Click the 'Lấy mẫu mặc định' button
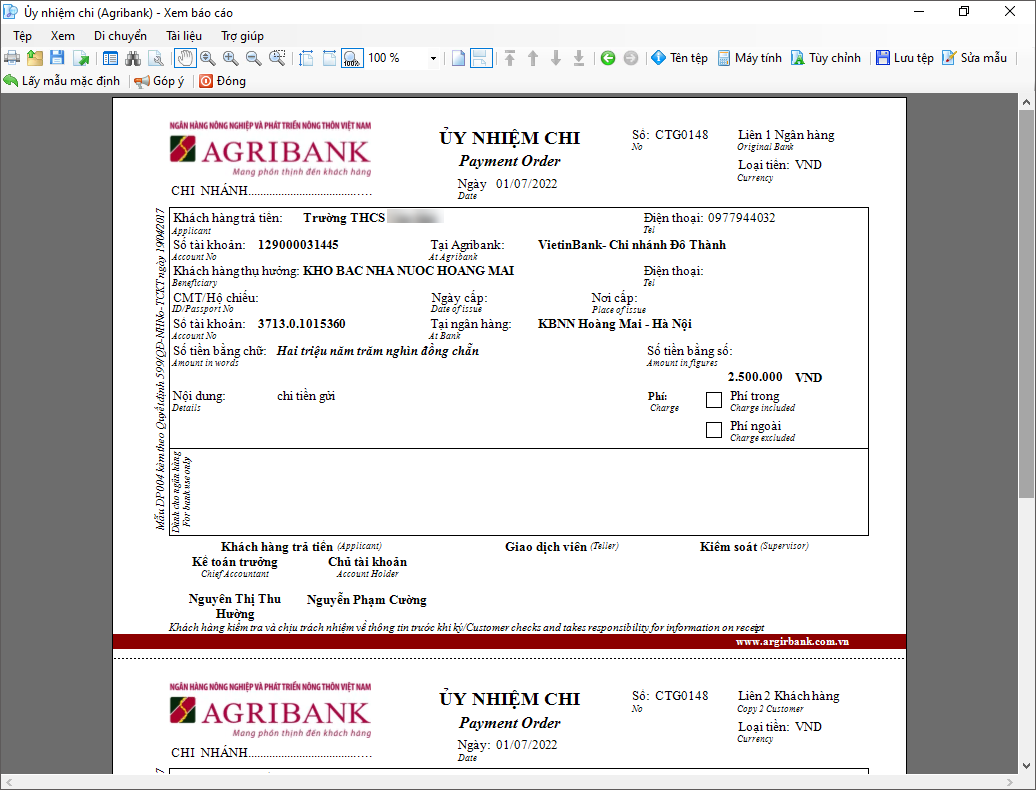The height and width of the screenshot is (790, 1036). (x=62, y=81)
